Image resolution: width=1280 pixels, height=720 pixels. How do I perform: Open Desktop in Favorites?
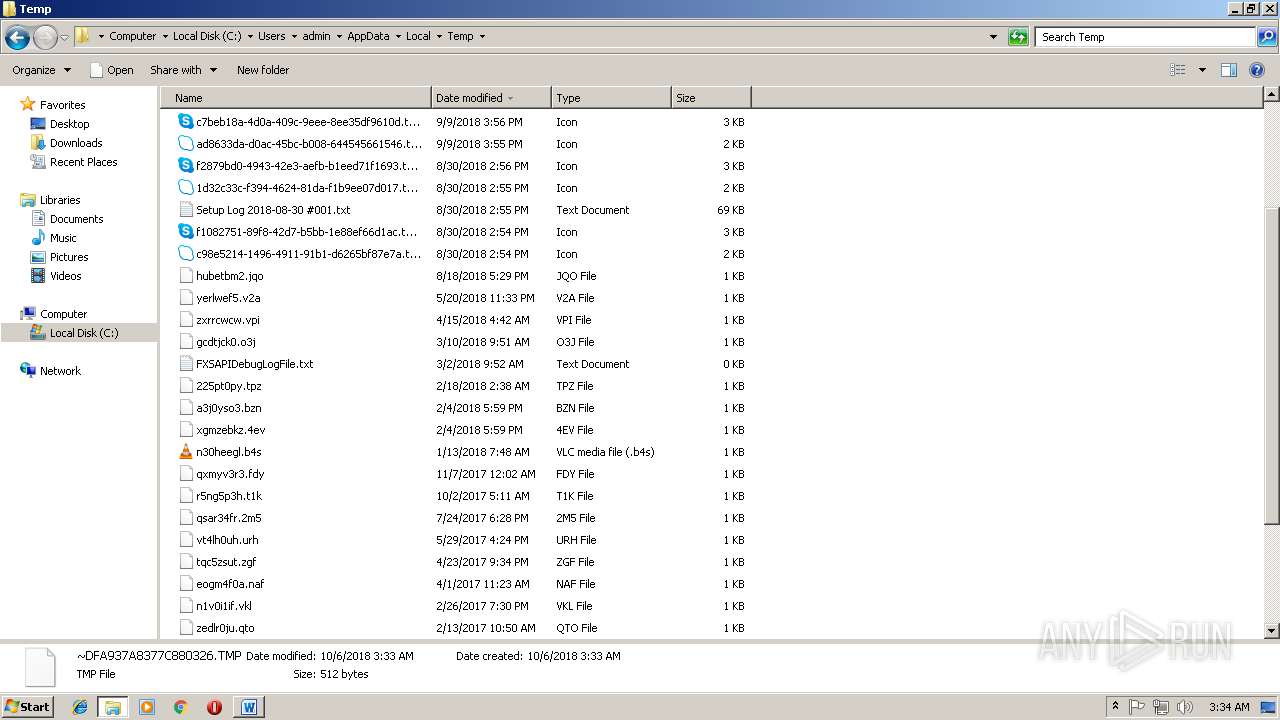pos(69,124)
